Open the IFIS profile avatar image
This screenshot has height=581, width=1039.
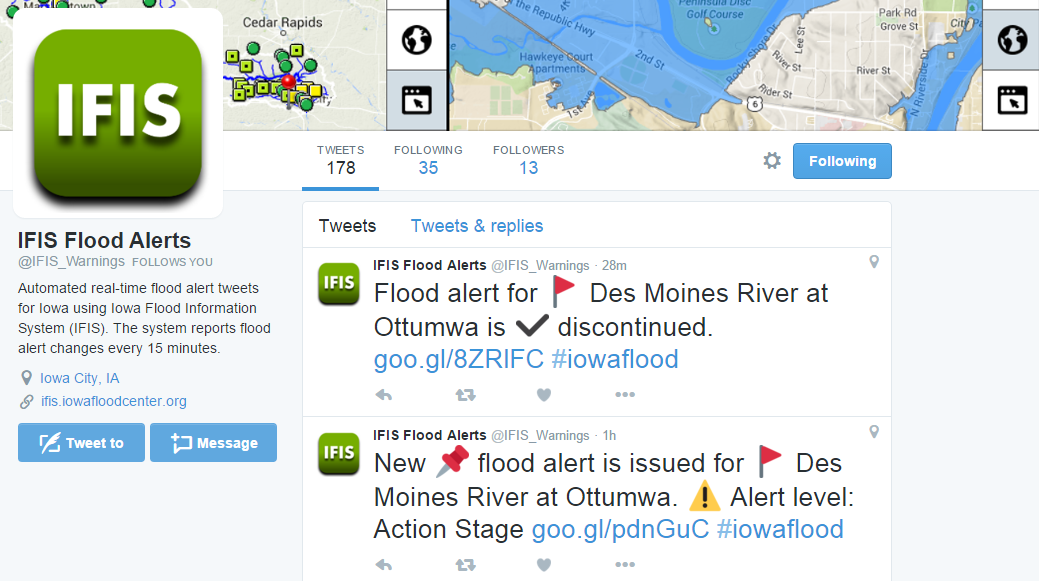tap(118, 113)
